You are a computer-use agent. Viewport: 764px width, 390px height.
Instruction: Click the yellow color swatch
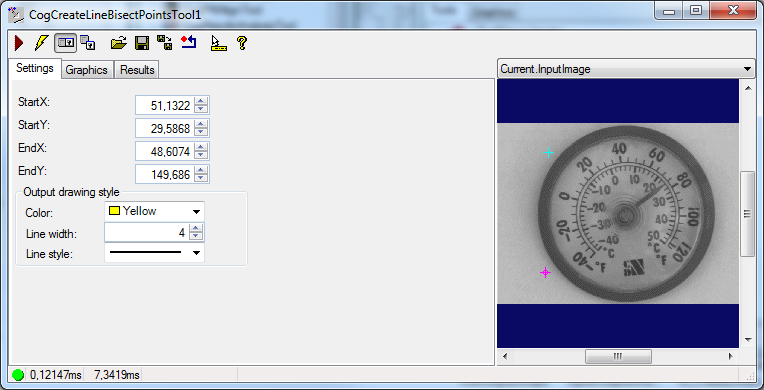click(115, 211)
